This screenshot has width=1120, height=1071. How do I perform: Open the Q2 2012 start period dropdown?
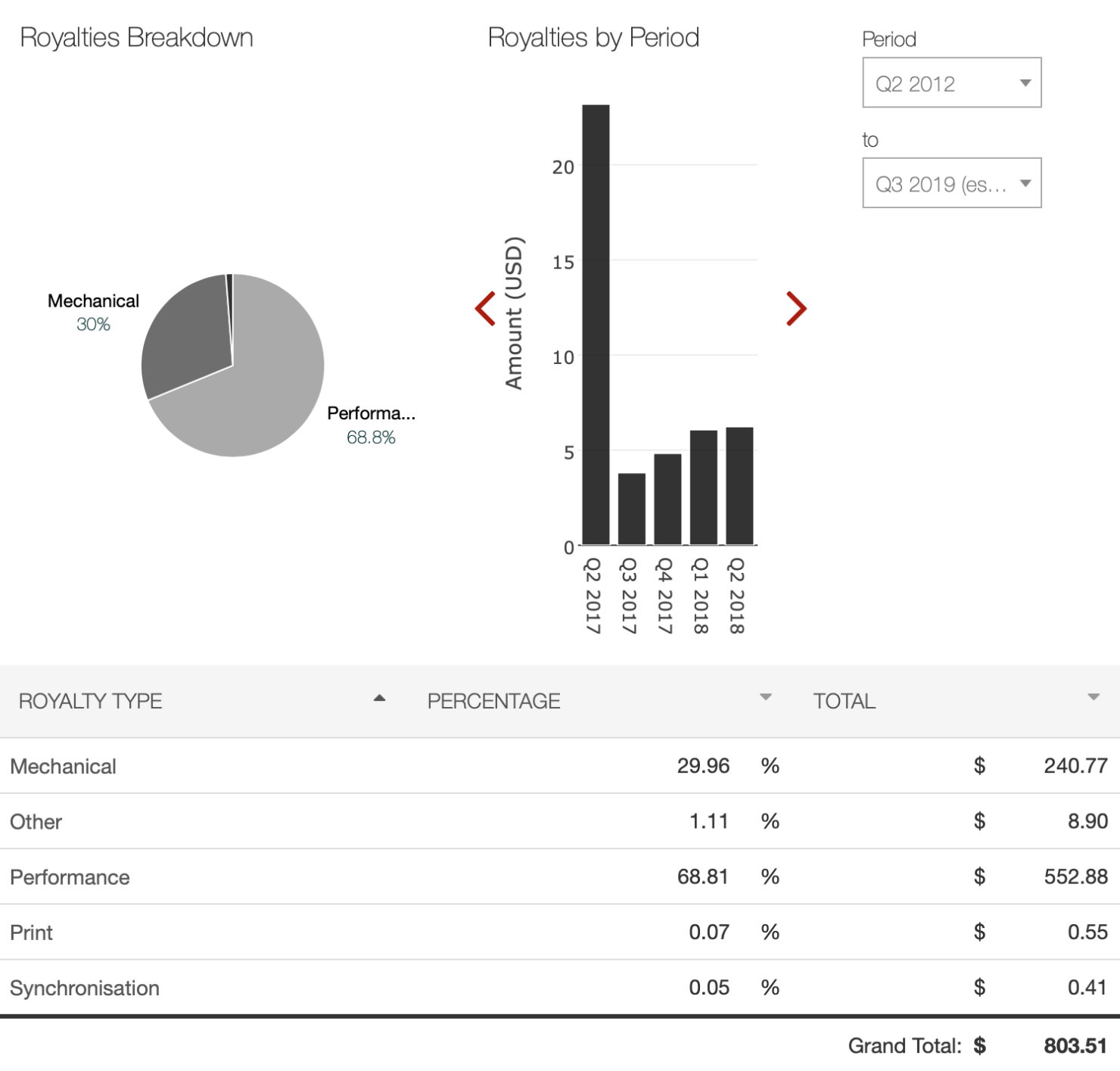tap(951, 83)
